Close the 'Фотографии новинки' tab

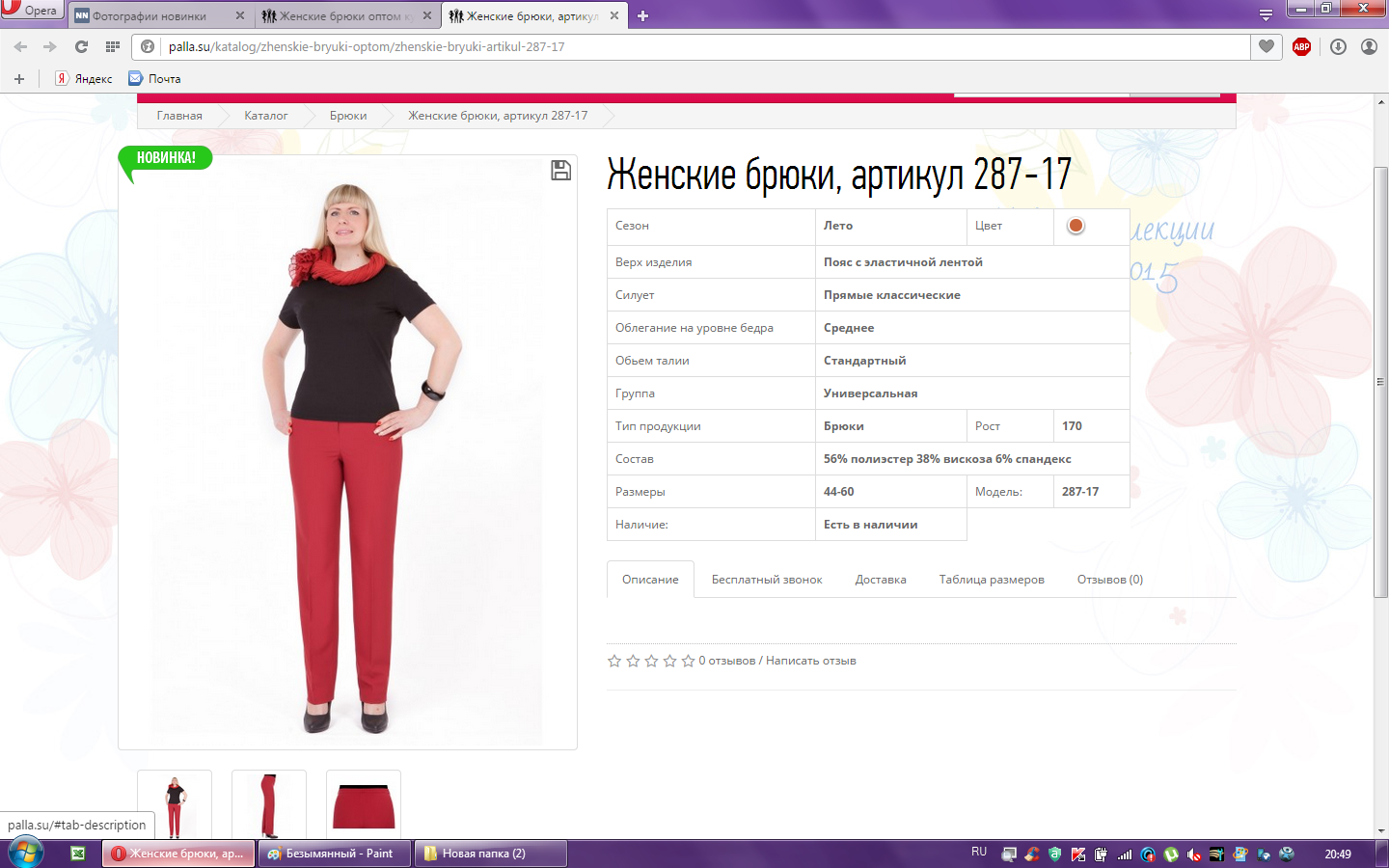click(x=240, y=15)
